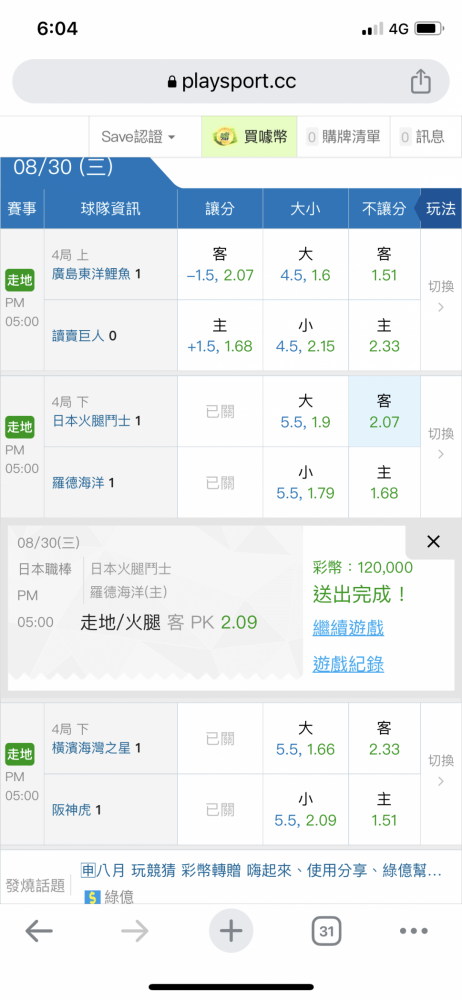The height and width of the screenshot is (1000, 462).
Task: Open a new tab with the plus button
Action: point(231,931)
